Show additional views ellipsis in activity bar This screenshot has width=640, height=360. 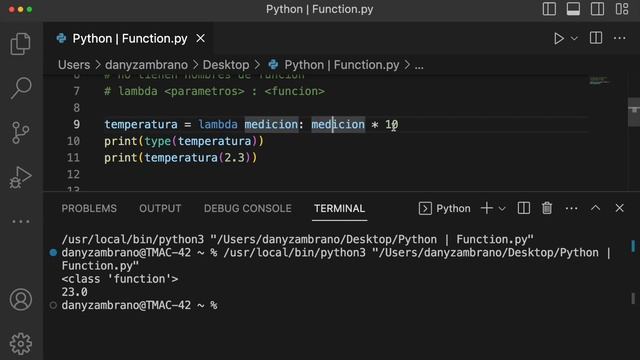coord(20,222)
